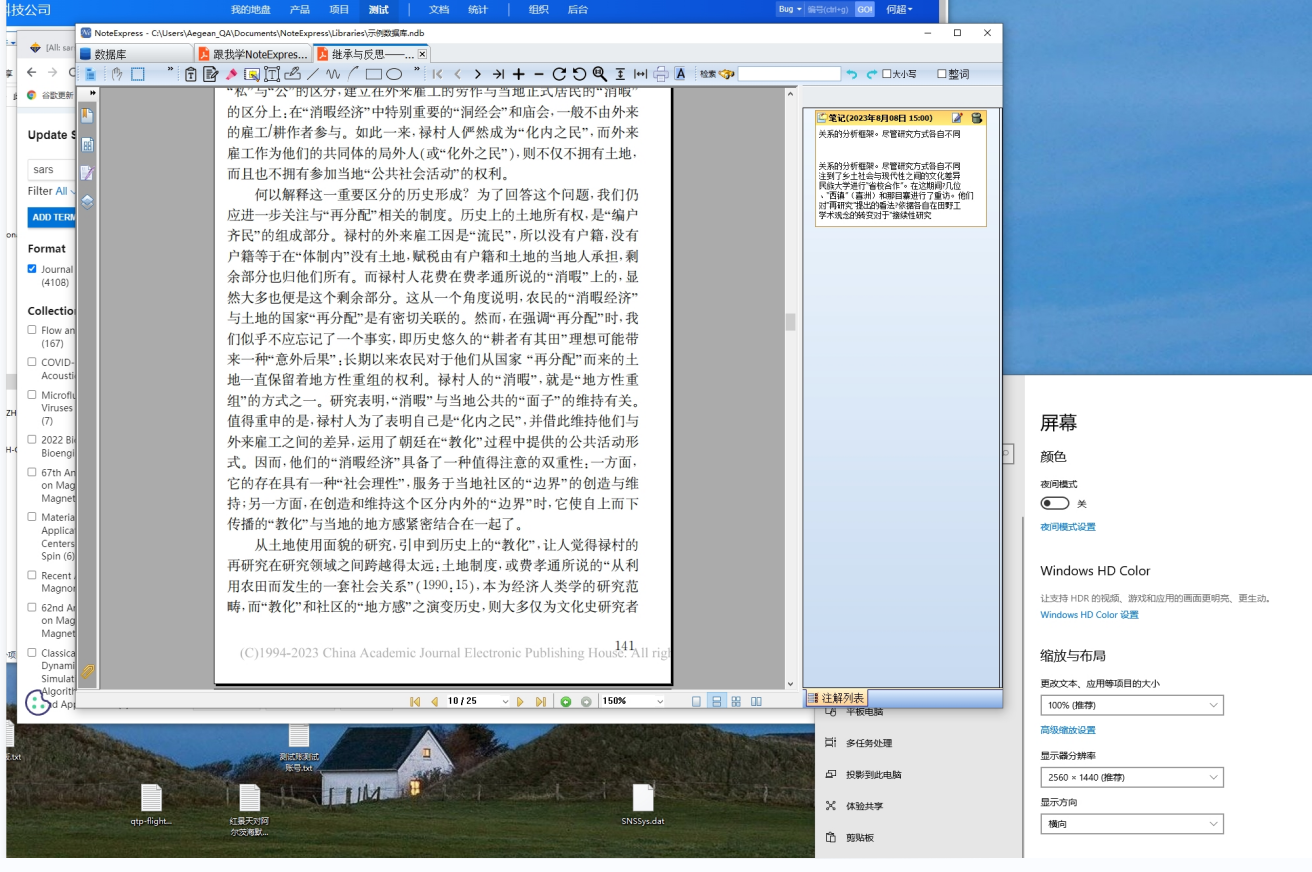
Task: Click the green go-back circle button
Action: pos(566,702)
